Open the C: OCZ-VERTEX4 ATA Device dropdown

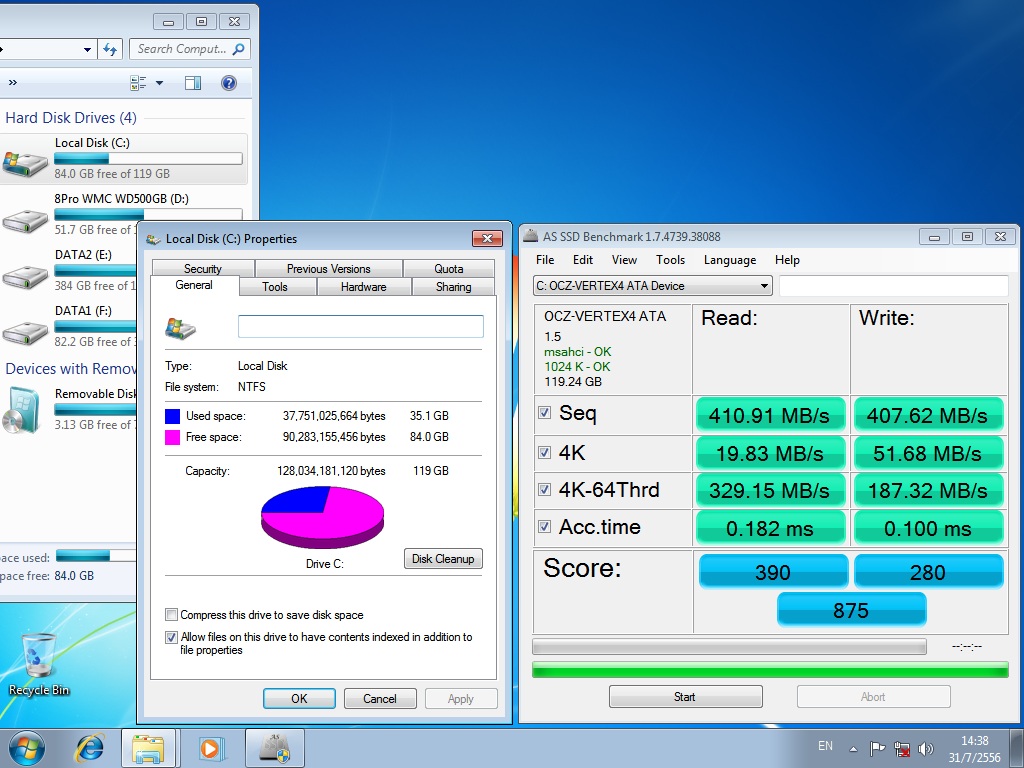click(653, 285)
